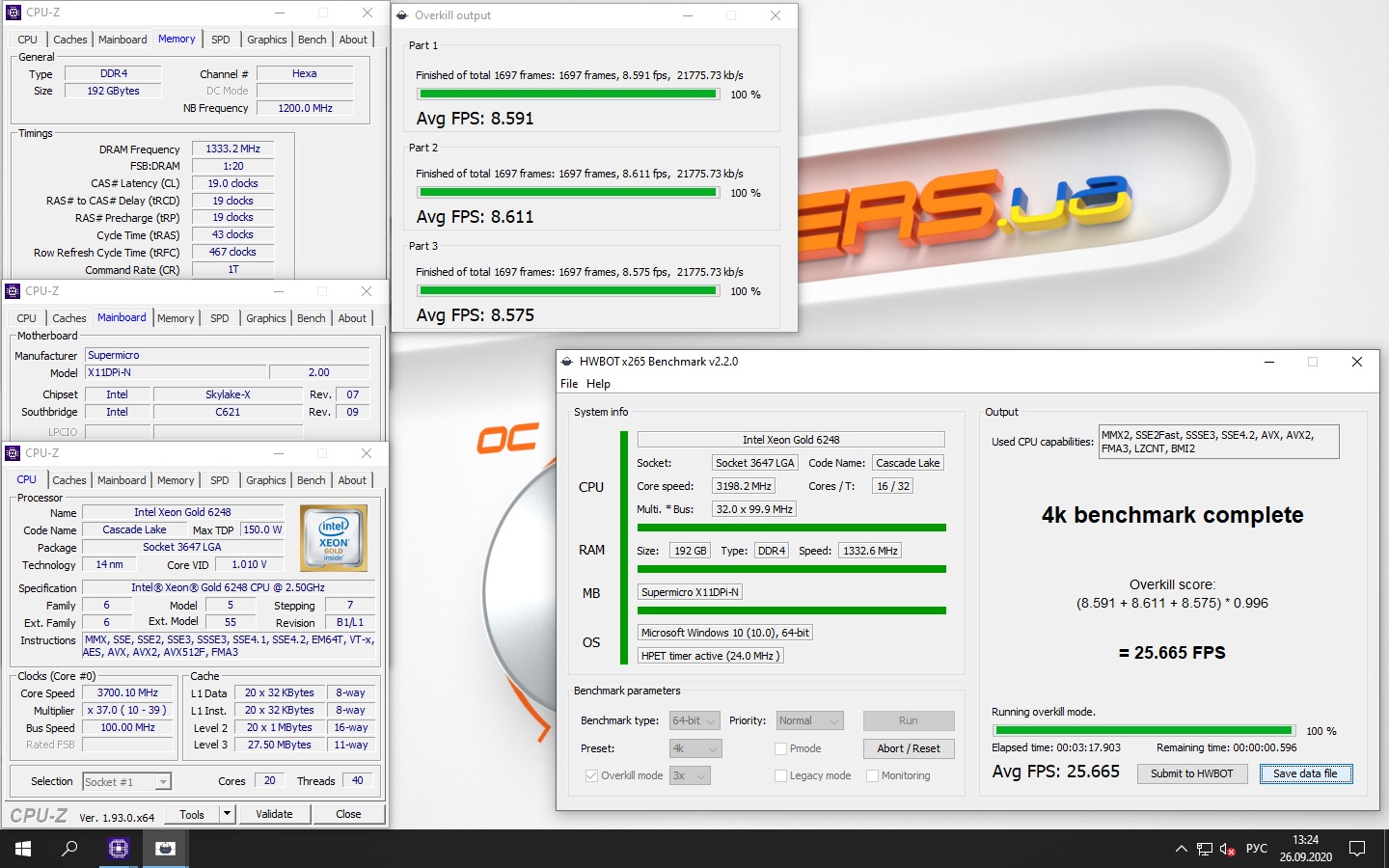The height and width of the screenshot is (868, 1389).
Task: Open Preset 4k dropdown
Action: [694, 748]
